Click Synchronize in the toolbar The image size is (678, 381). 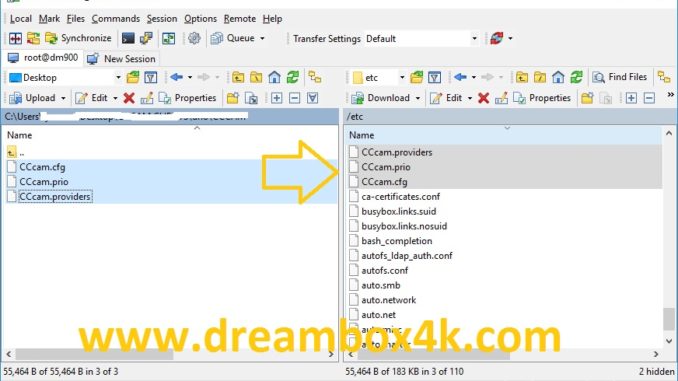[78, 38]
